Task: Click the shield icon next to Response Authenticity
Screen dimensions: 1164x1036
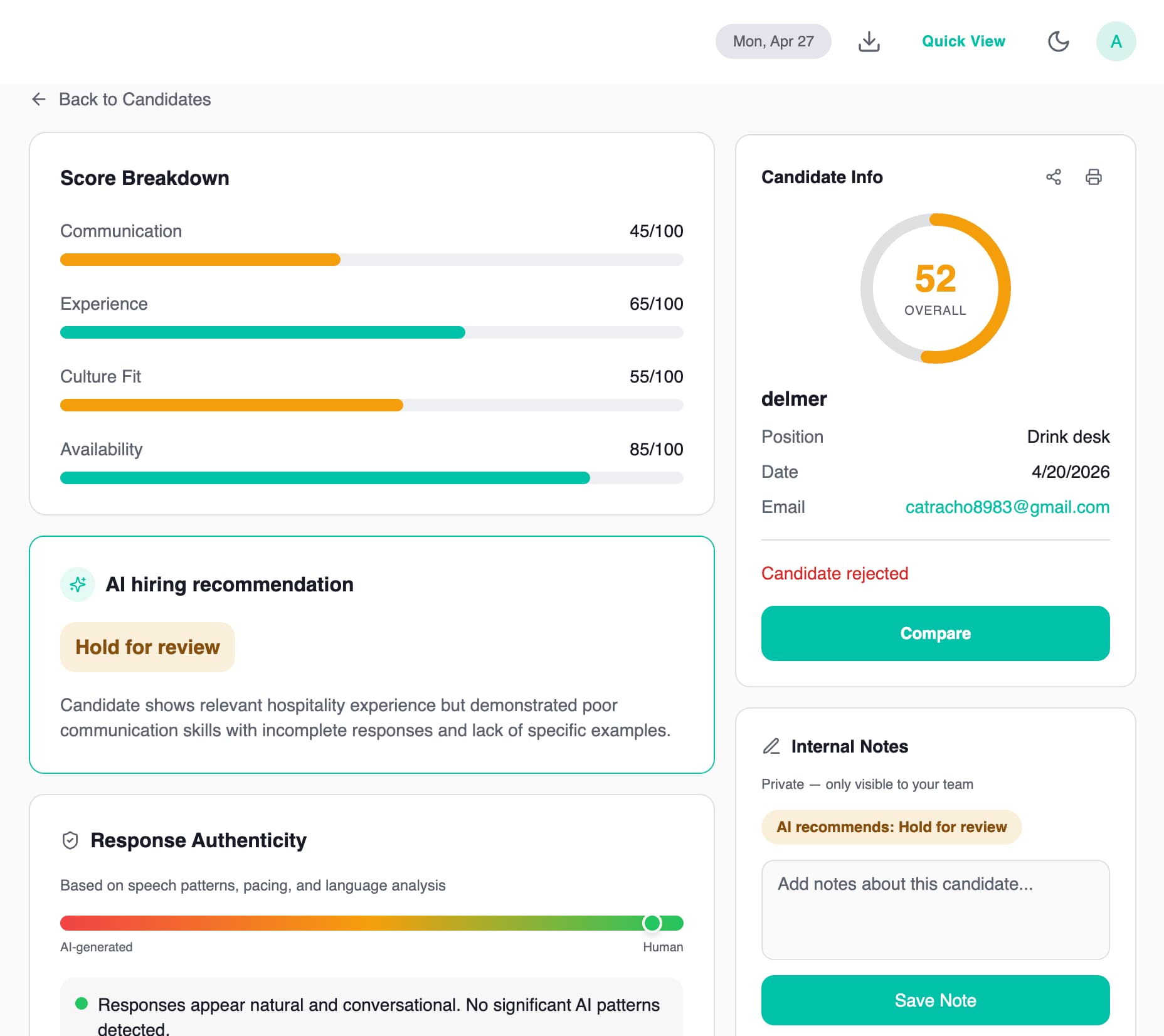Action: tap(70, 840)
